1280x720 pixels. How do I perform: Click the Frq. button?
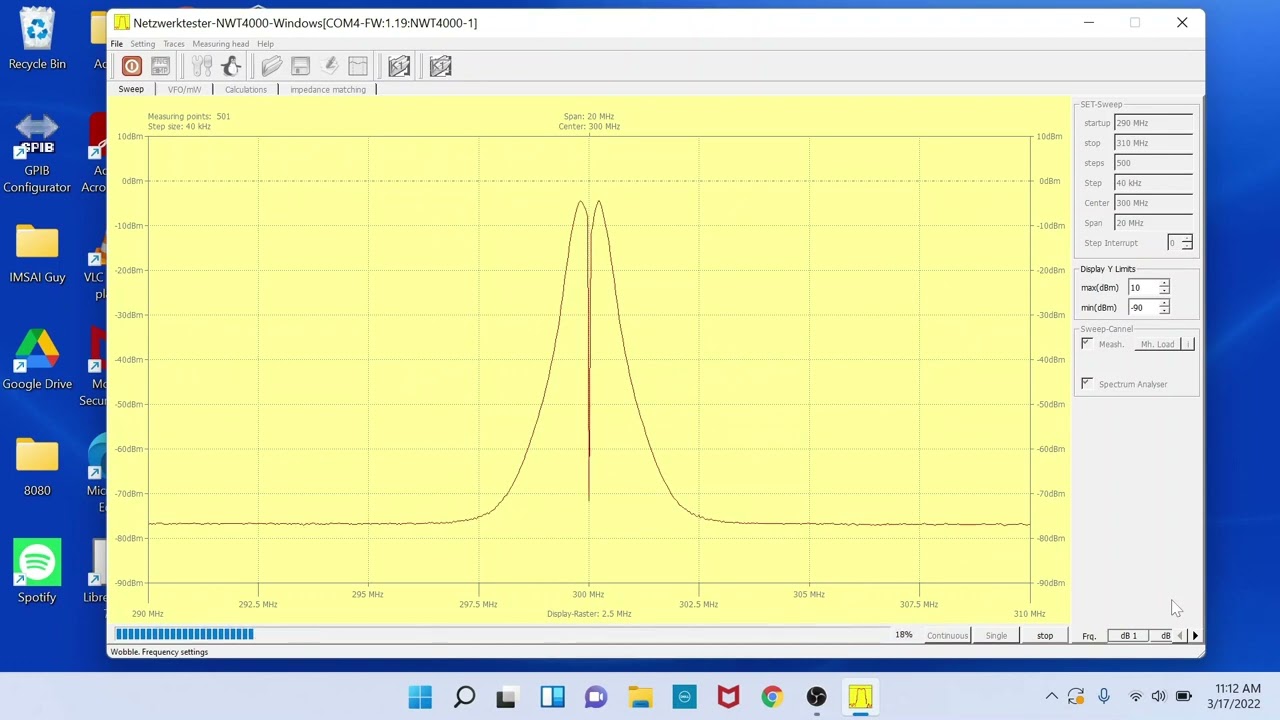[x=1089, y=636]
